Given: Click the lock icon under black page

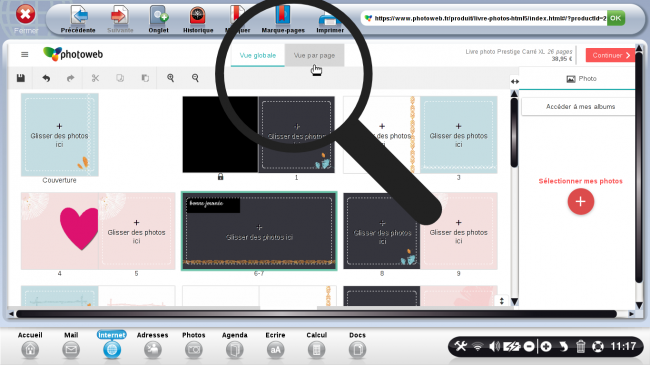Looking at the screenshot, I should (221, 177).
